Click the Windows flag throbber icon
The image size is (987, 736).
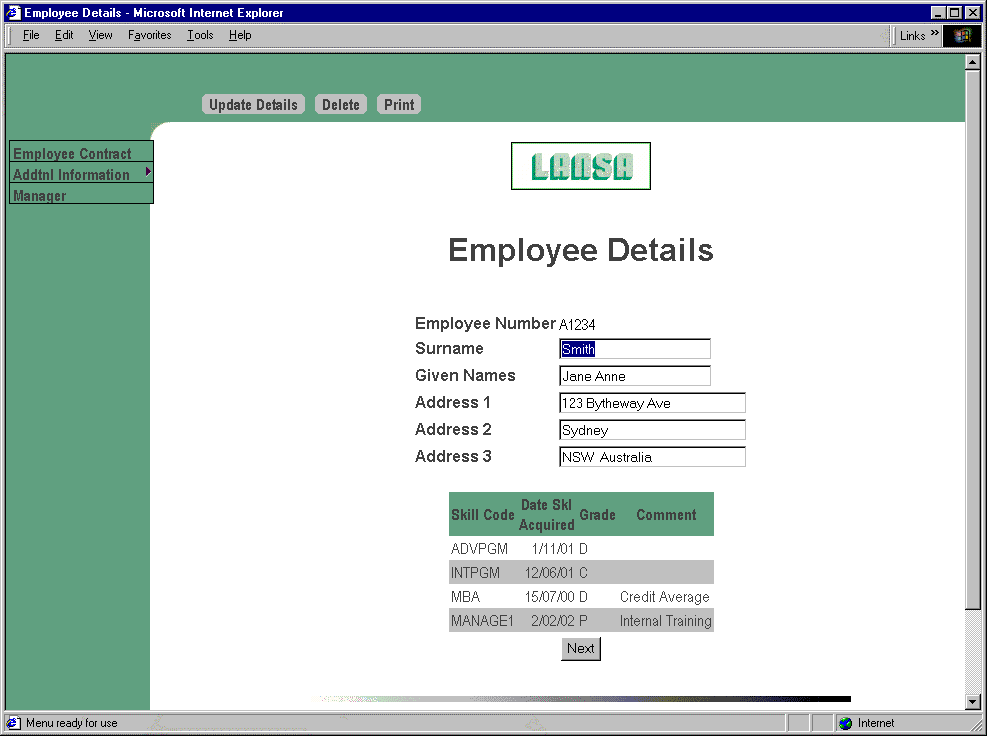coord(962,35)
